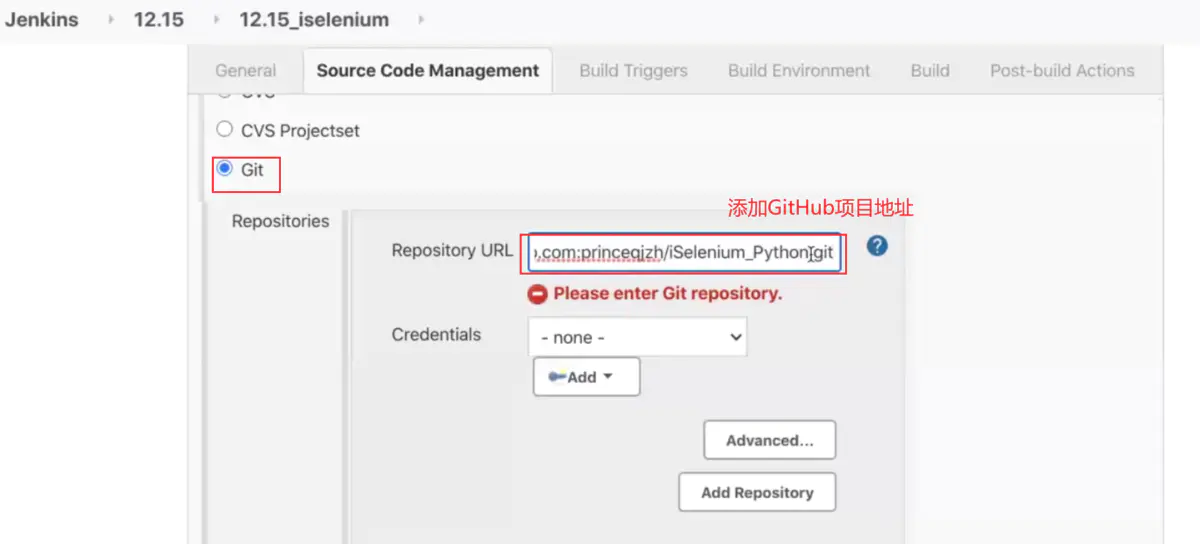The height and width of the screenshot is (544, 1200).
Task: Switch to the General tab
Action: click(246, 70)
